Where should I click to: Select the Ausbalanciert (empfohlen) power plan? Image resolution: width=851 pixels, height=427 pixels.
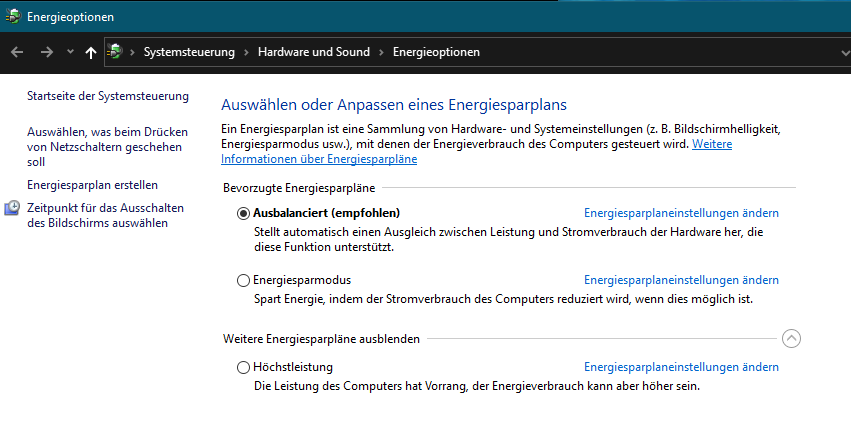[243, 213]
